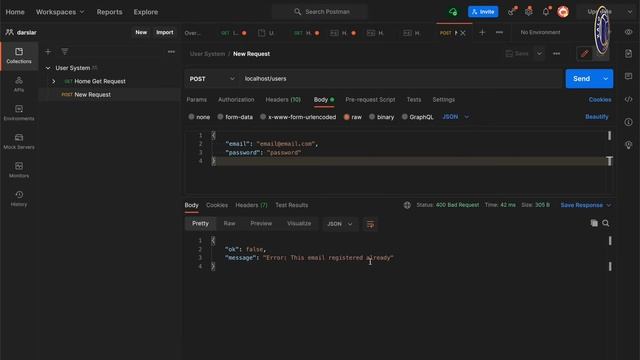Open the Send button dropdown arrow
Image resolution: width=640 pixels, height=360 pixels.
(605, 79)
